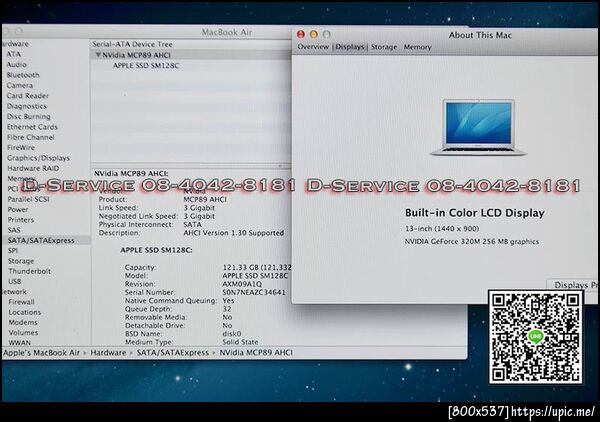
Task: Minimize the About This Mac window
Action: pyautogui.click(x=314, y=34)
